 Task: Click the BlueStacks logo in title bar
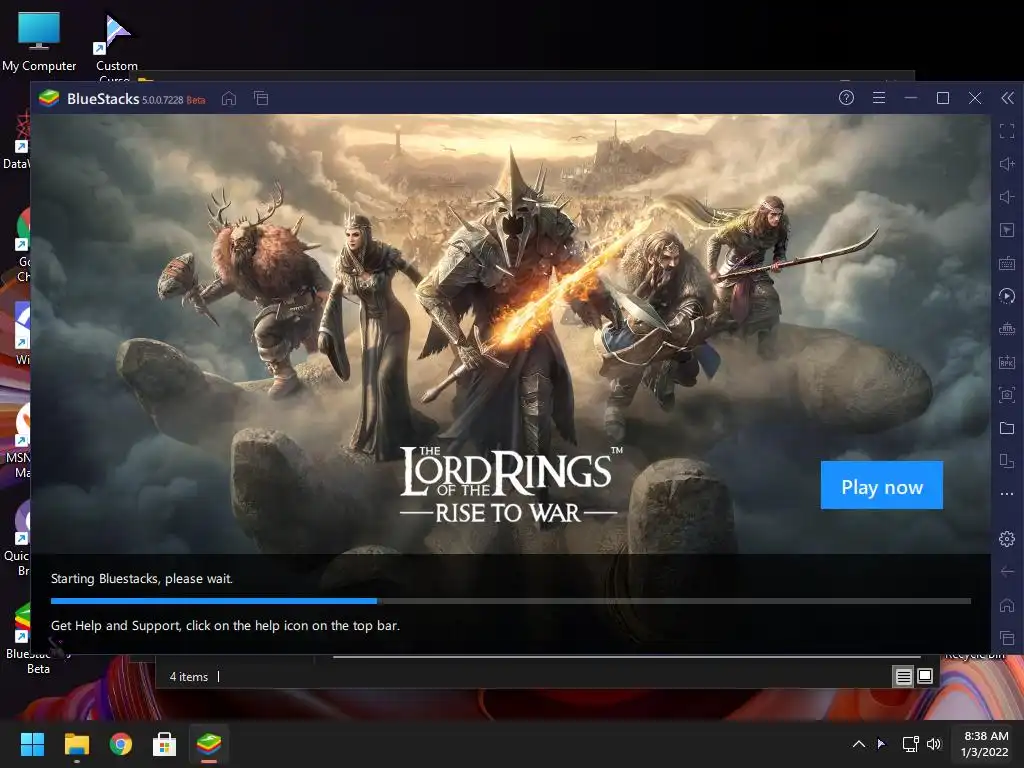(49, 99)
